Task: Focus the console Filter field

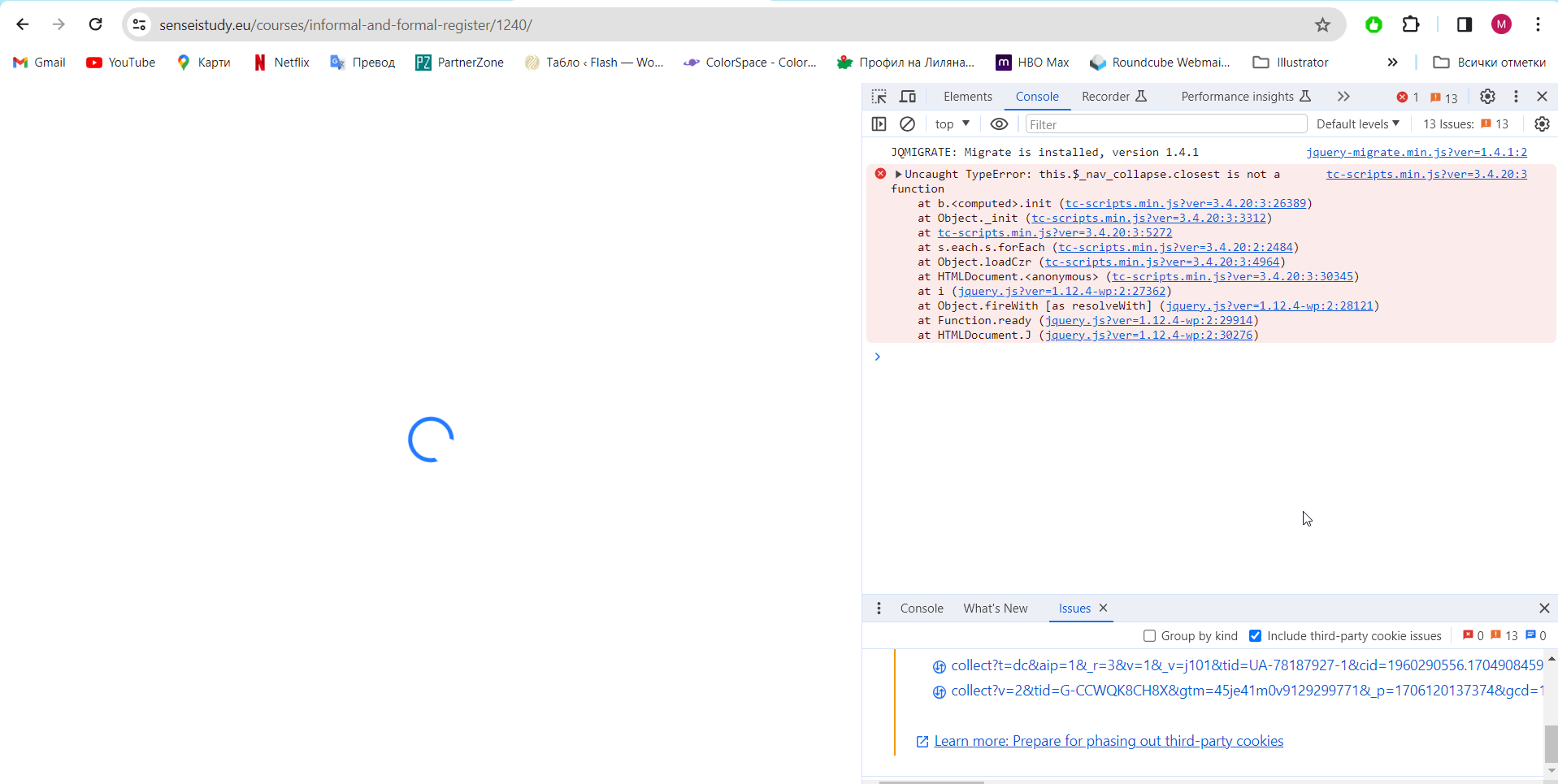Action: point(1165,124)
